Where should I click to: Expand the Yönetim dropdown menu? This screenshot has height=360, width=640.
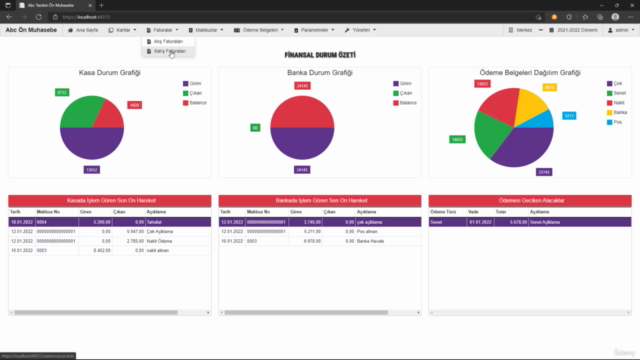360,30
